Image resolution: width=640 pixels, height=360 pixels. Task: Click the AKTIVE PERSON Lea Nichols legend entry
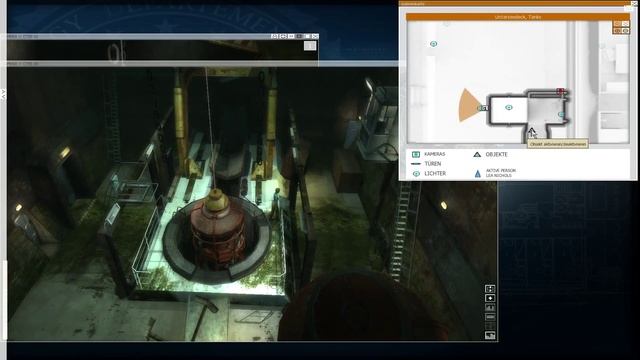[x=495, y=173]
